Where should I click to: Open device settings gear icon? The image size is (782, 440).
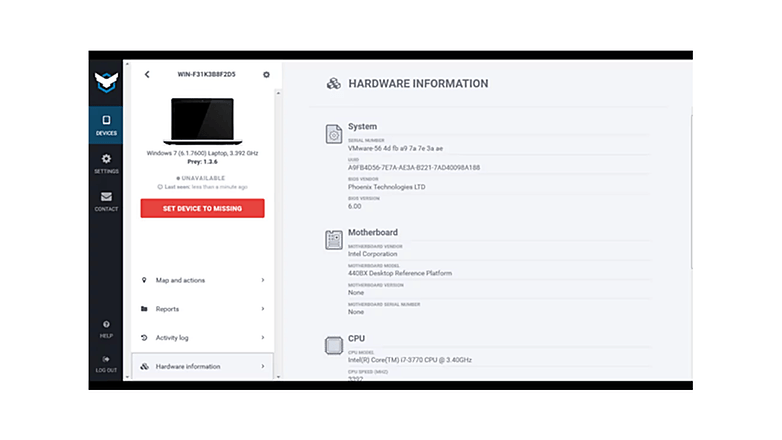(266, 74)
